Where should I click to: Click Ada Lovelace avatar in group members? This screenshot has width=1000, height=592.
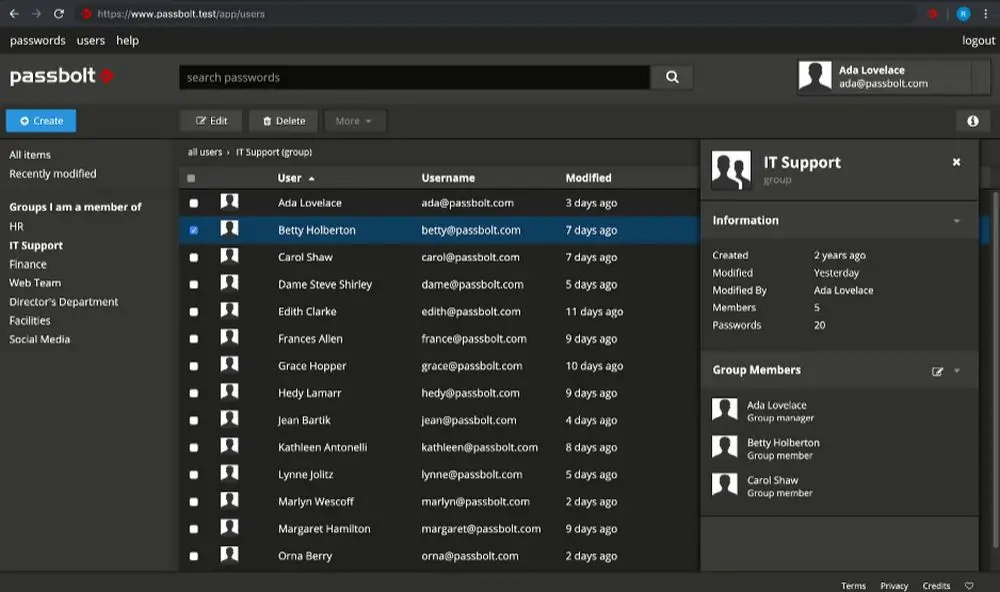[724, 410]
